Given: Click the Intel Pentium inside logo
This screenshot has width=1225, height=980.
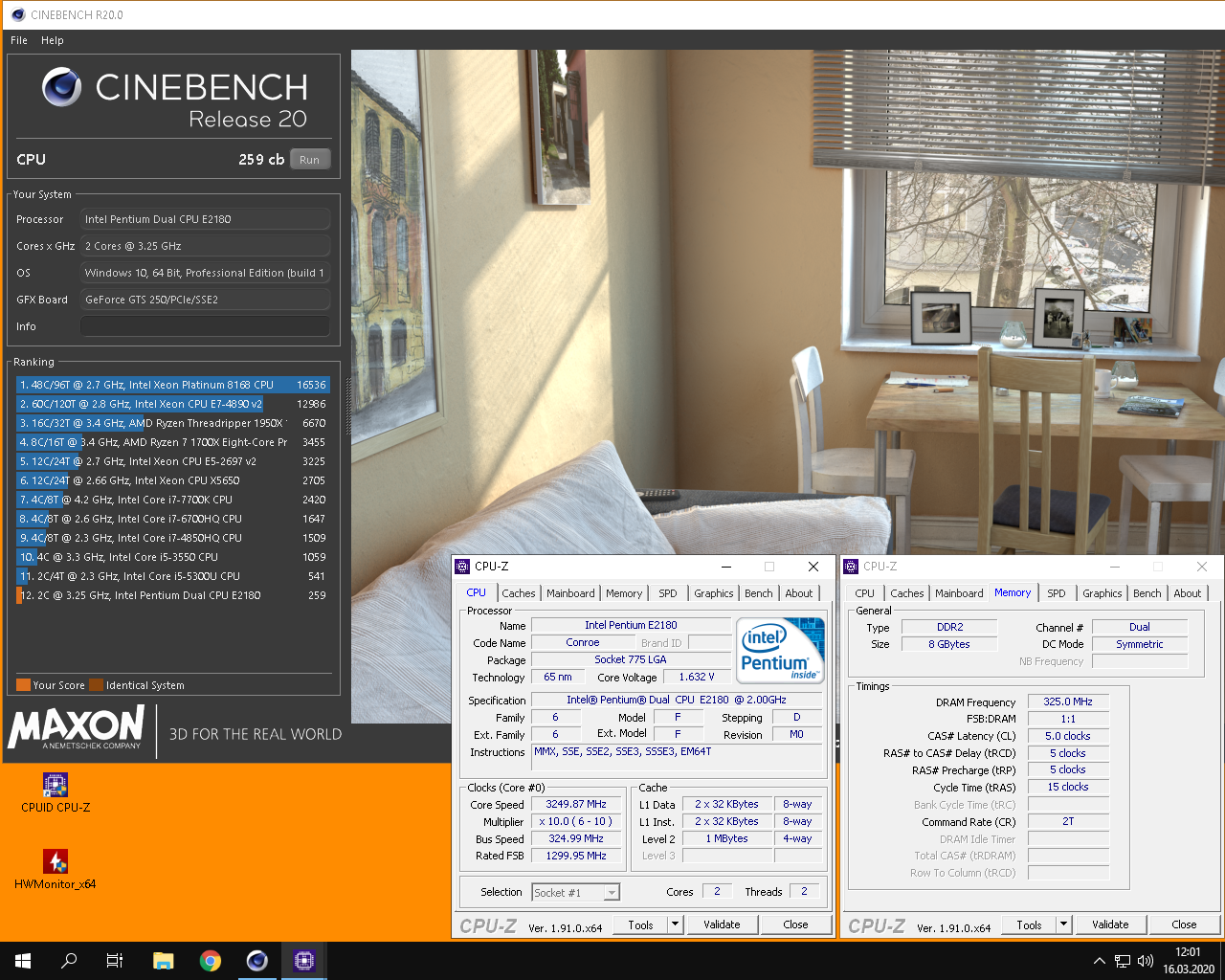Looking at the screenshot, I should 782,650.
